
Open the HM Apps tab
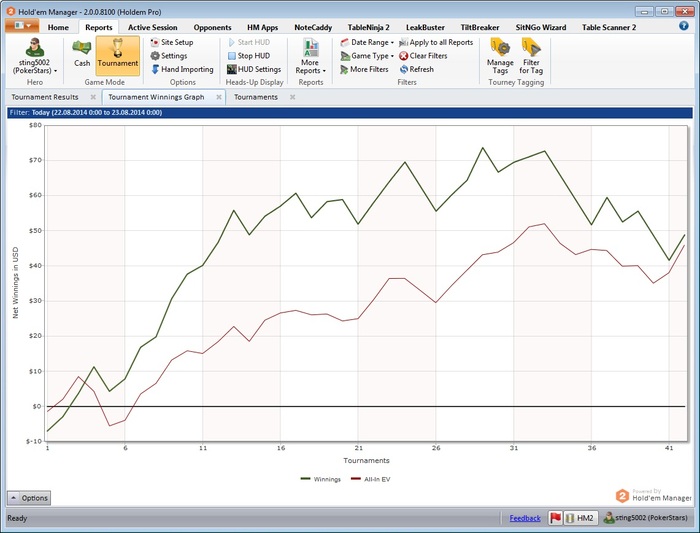262,27
